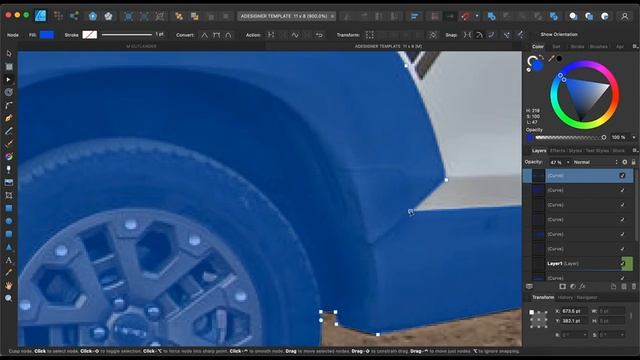Hide the selected Curve layer
The image size is (640, 360).
(x=622, y=176)
